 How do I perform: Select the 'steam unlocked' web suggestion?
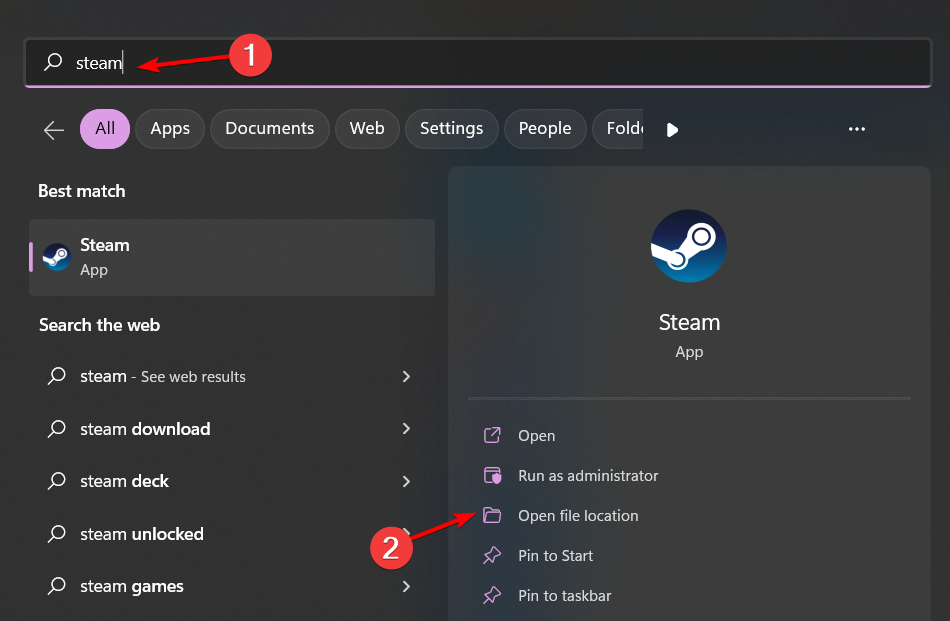[232, 534]
